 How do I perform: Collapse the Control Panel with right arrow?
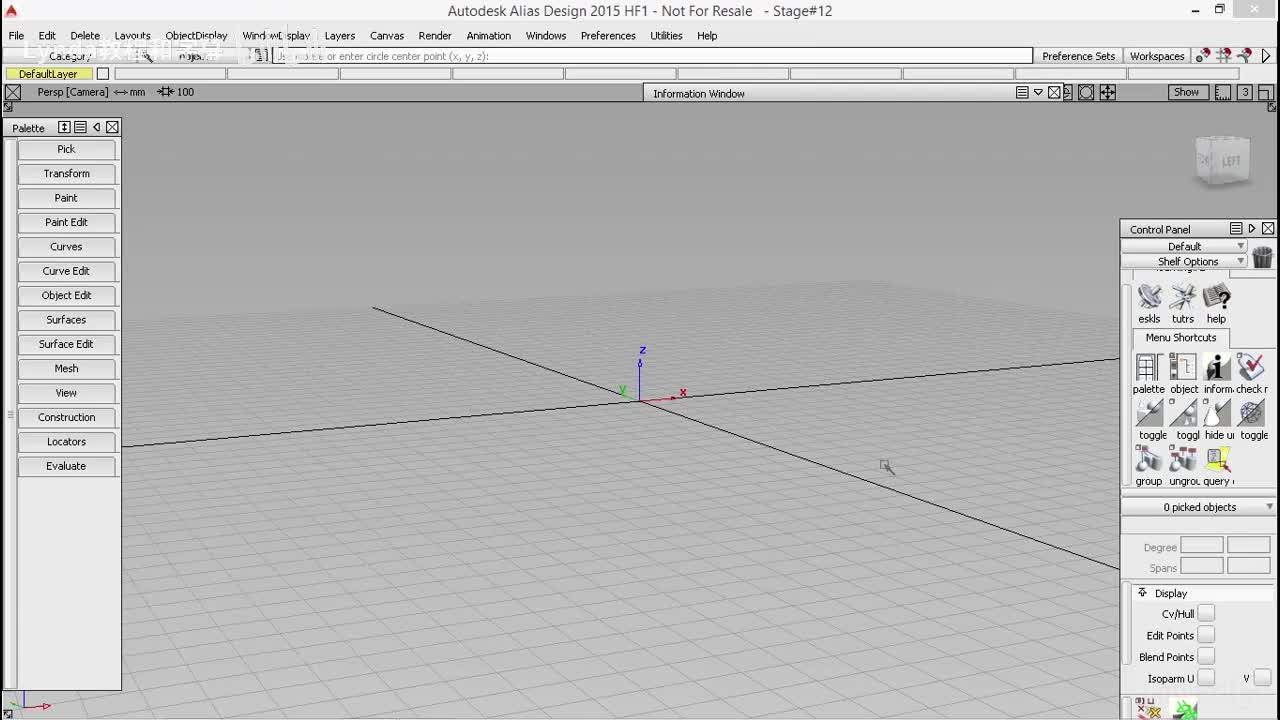point(1252,229)
